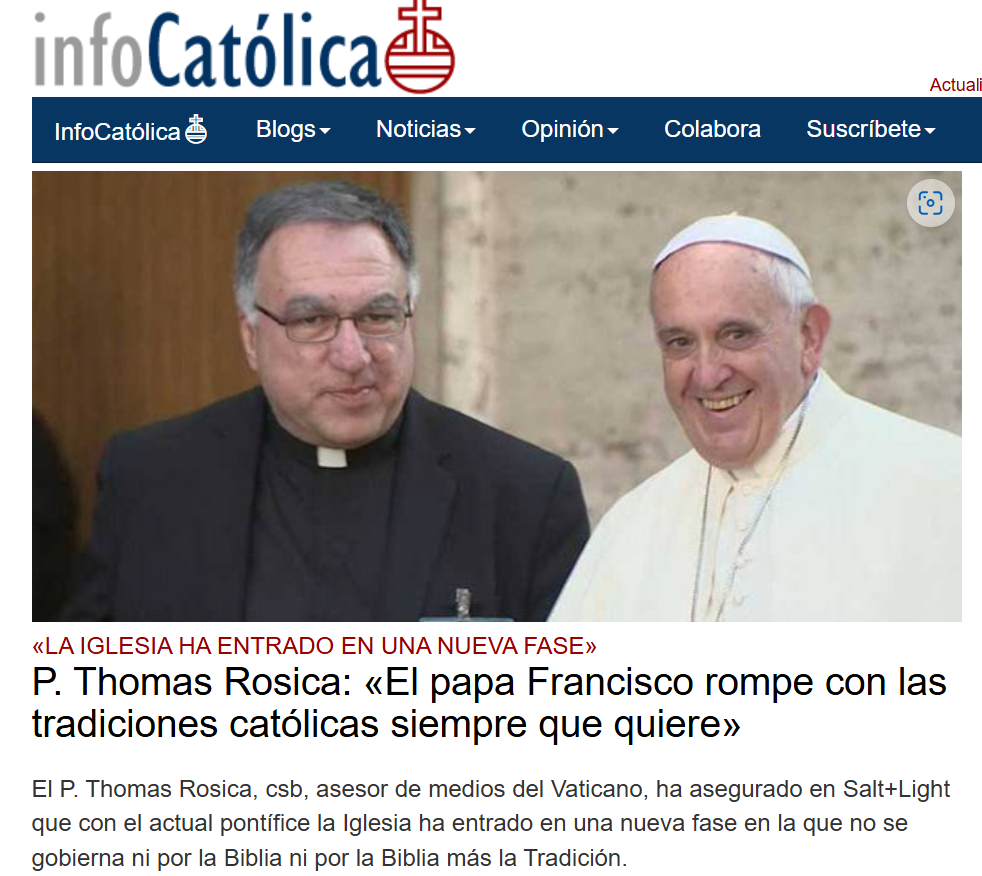Click the blue Católica wordmark in header
Image resolution: width=982 pixels, height=876 pixels.
pyautogui.click(x=265, y=49)
